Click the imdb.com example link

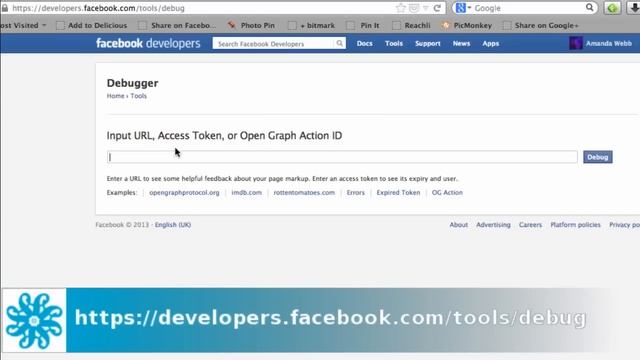coord(247,193)
